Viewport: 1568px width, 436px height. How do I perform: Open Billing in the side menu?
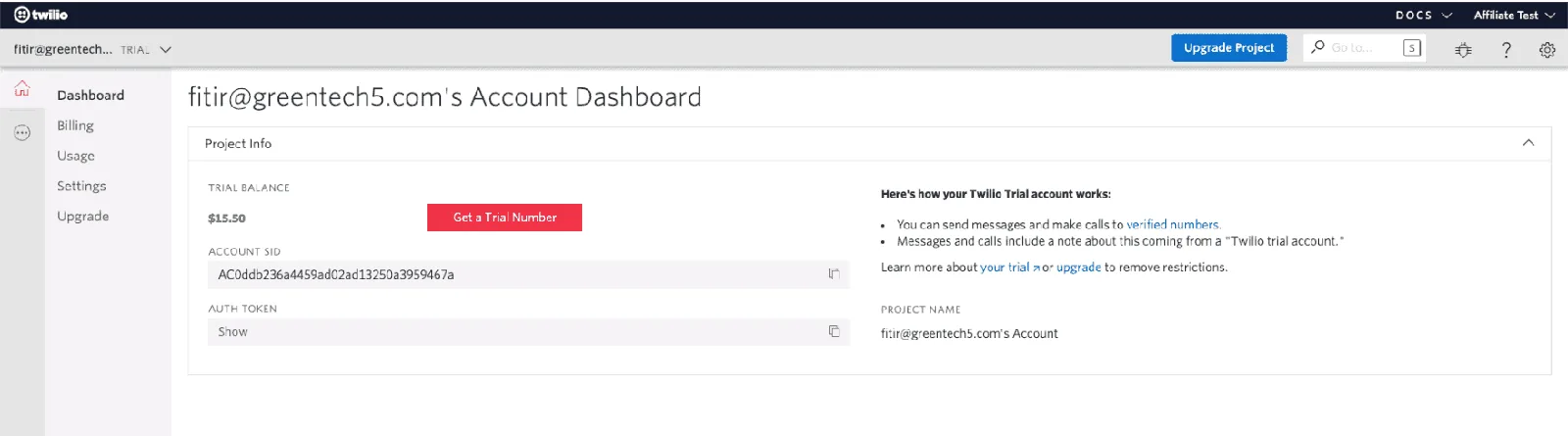pyautogui.click(x=75, y=125)
